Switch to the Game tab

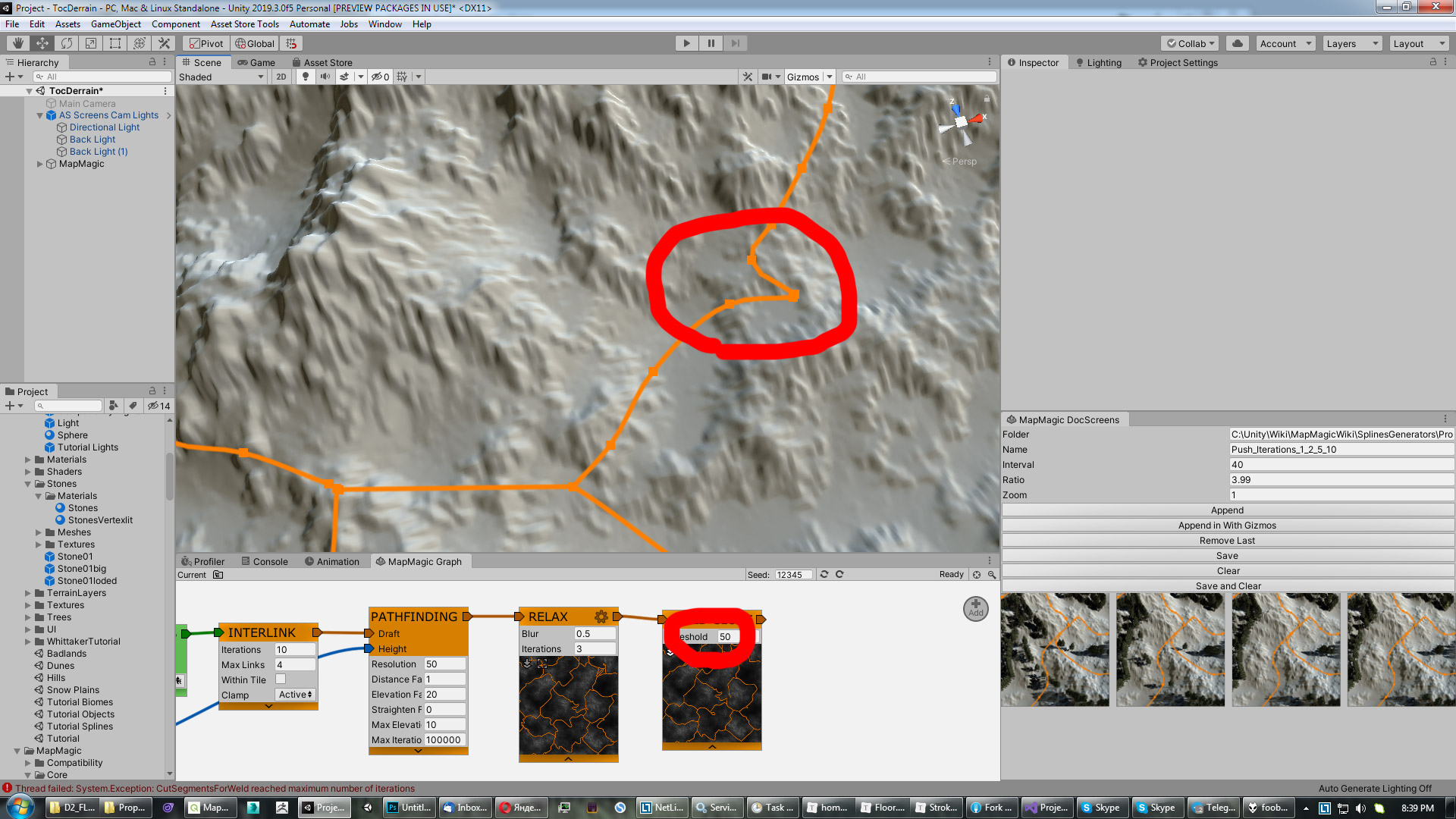click(x=256, y=62)
